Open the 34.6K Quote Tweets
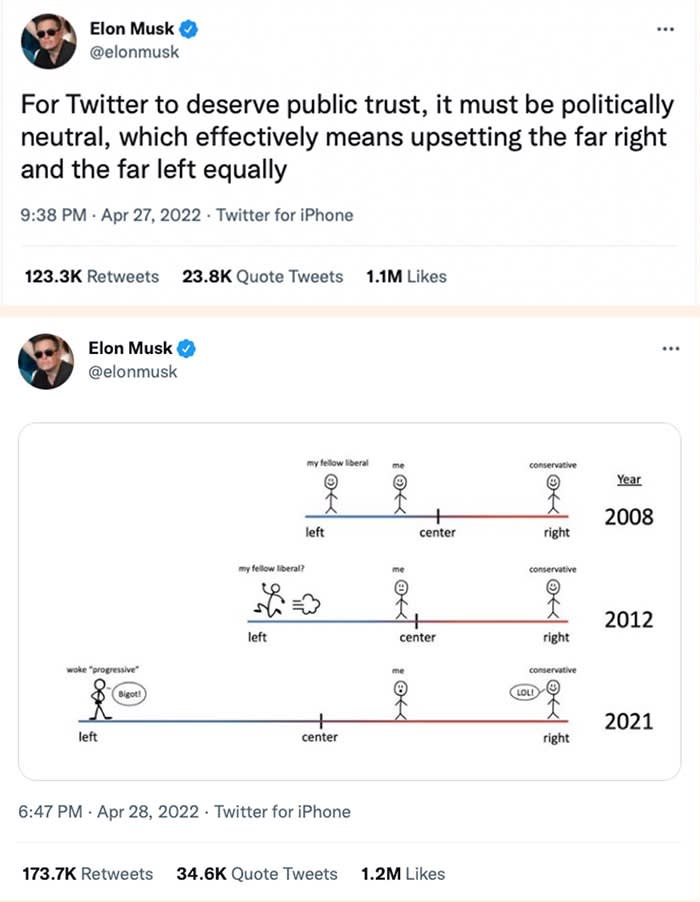 [x=257, y=873]
